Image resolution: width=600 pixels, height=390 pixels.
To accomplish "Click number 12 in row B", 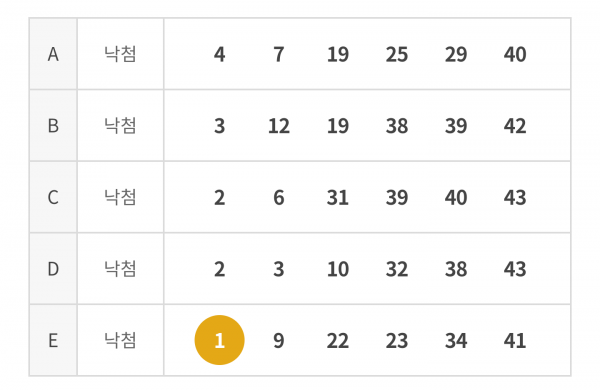I will [279, 126].
